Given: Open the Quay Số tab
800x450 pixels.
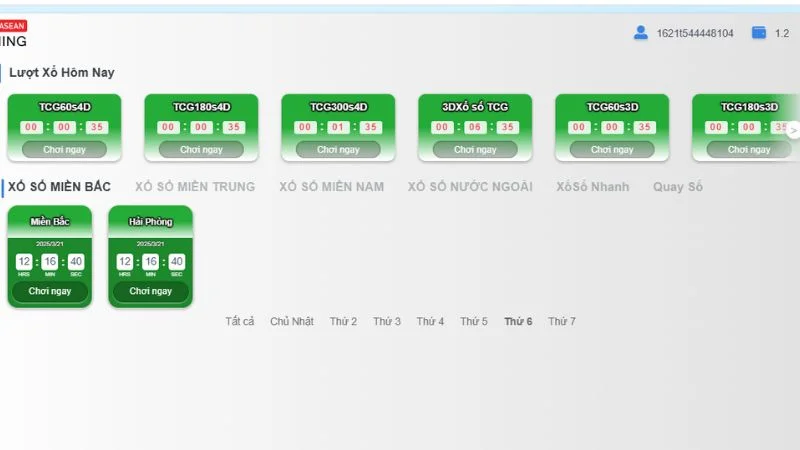Looking at the screenshot, I should tap(678, 187).
